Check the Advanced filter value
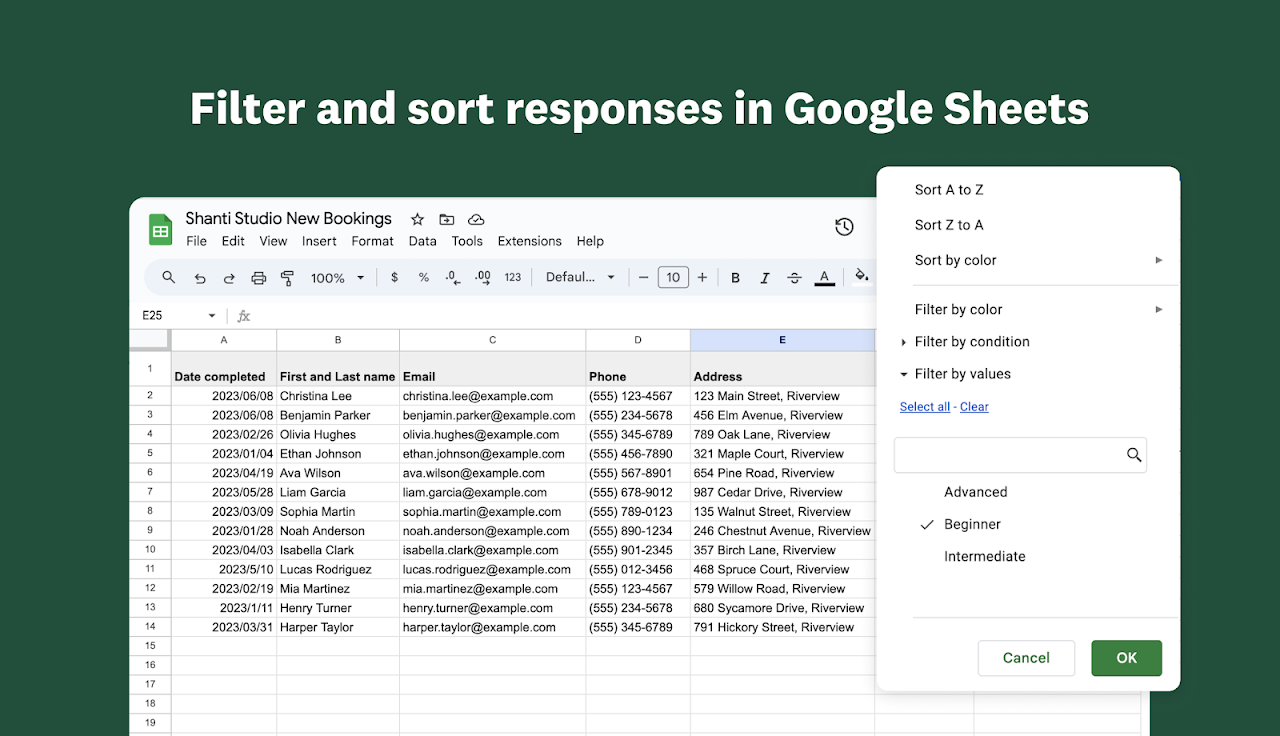This screenshot has height=736, width=1280. 975,492
